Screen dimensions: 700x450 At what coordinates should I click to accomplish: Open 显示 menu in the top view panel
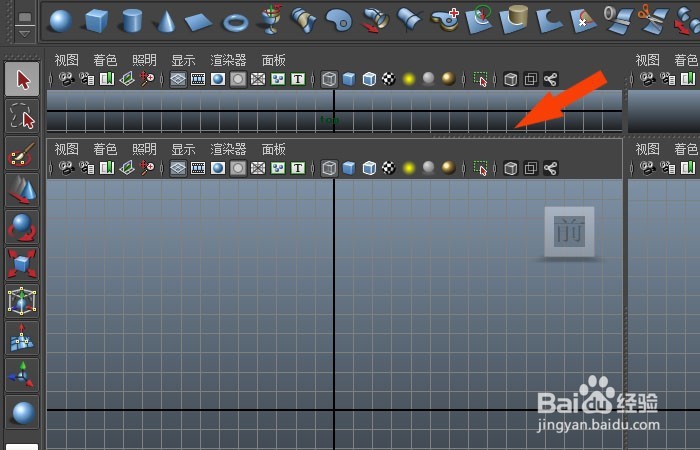183,60
